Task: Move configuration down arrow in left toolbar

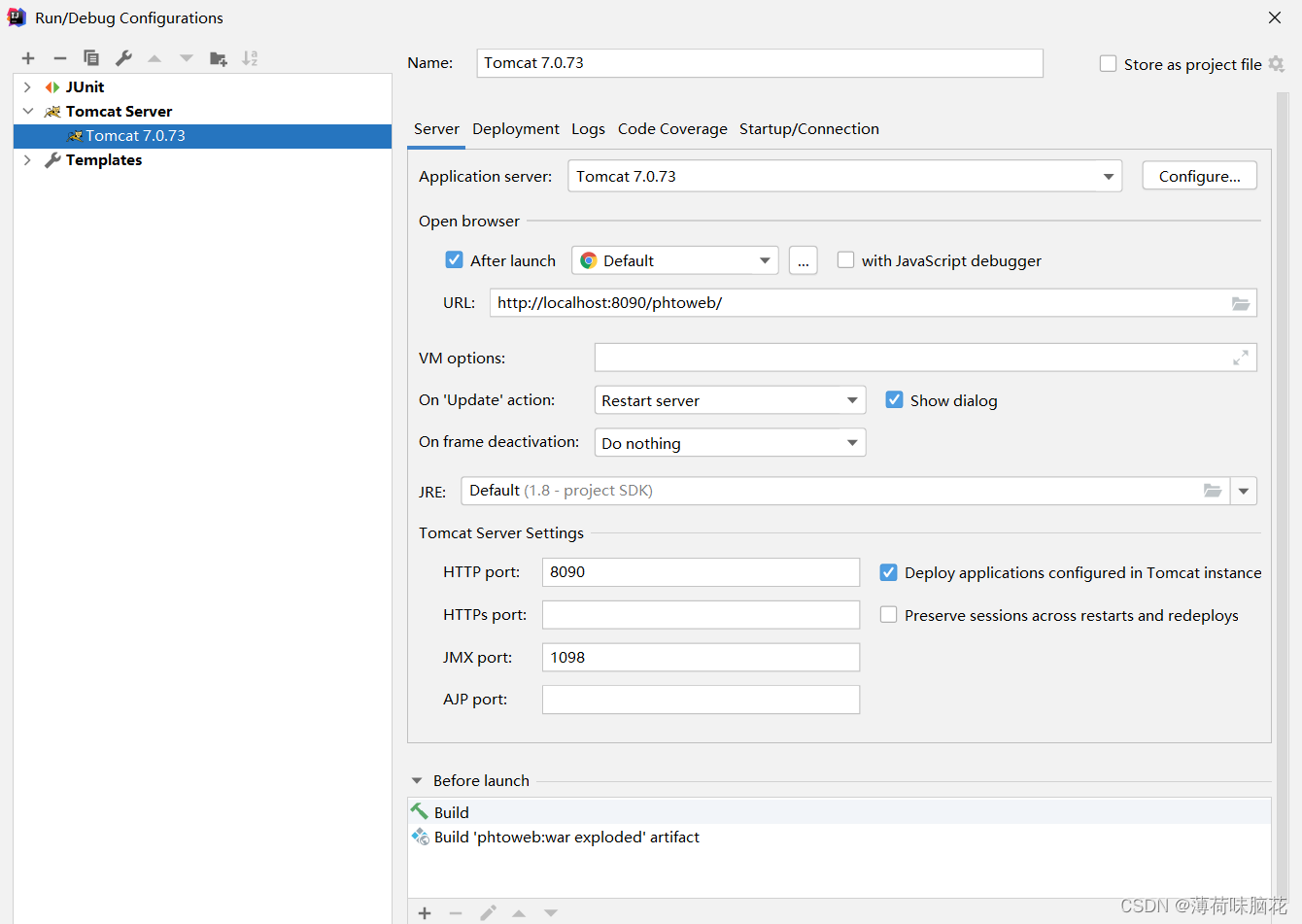Action: (x=187, y=58)
